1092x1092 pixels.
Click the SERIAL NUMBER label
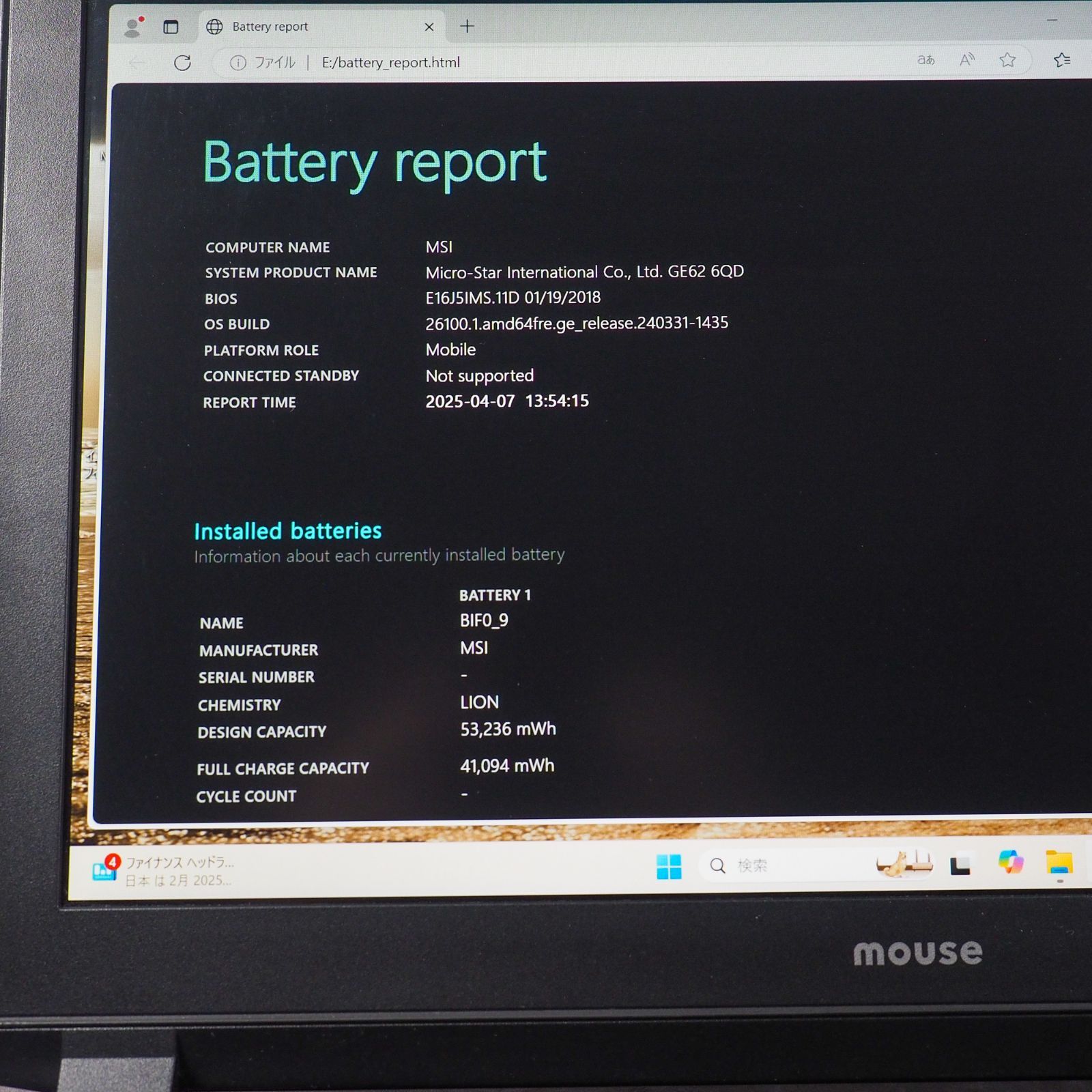click(257, 677)
